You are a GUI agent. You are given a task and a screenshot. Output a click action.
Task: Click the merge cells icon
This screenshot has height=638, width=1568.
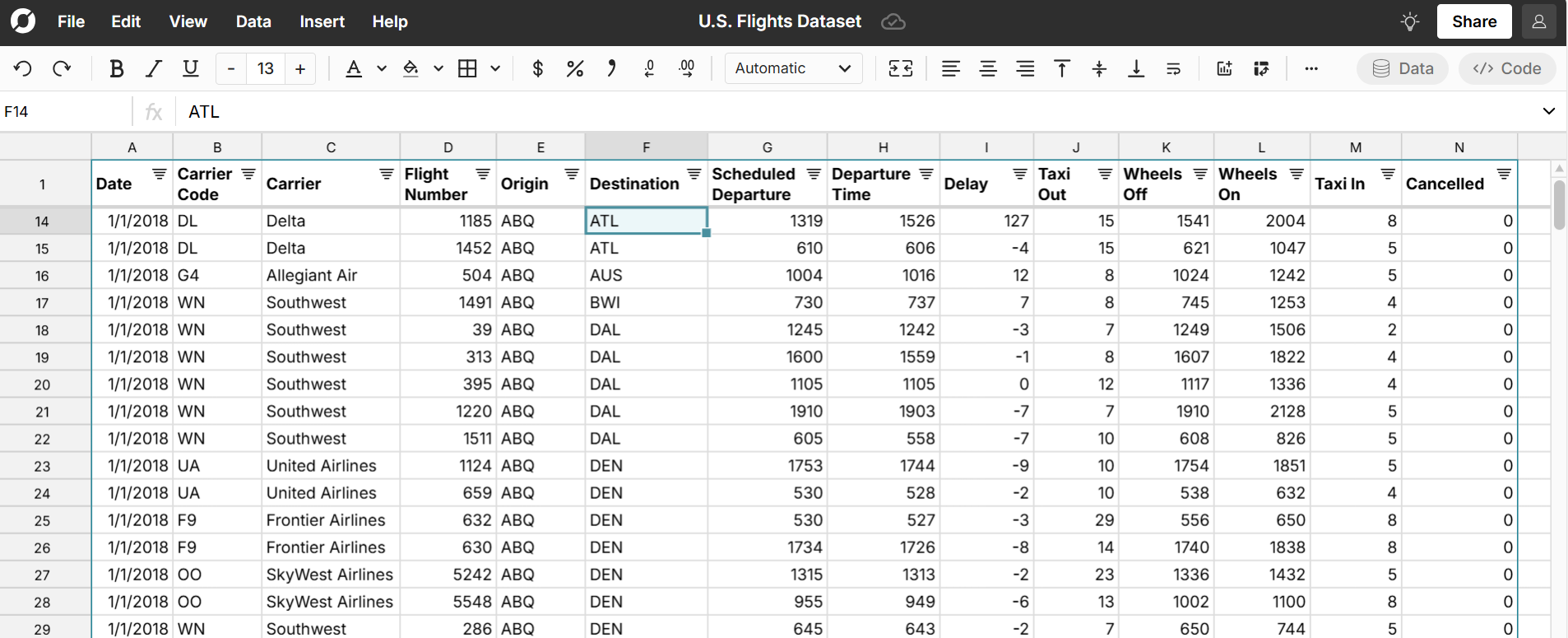click(901, 68)
